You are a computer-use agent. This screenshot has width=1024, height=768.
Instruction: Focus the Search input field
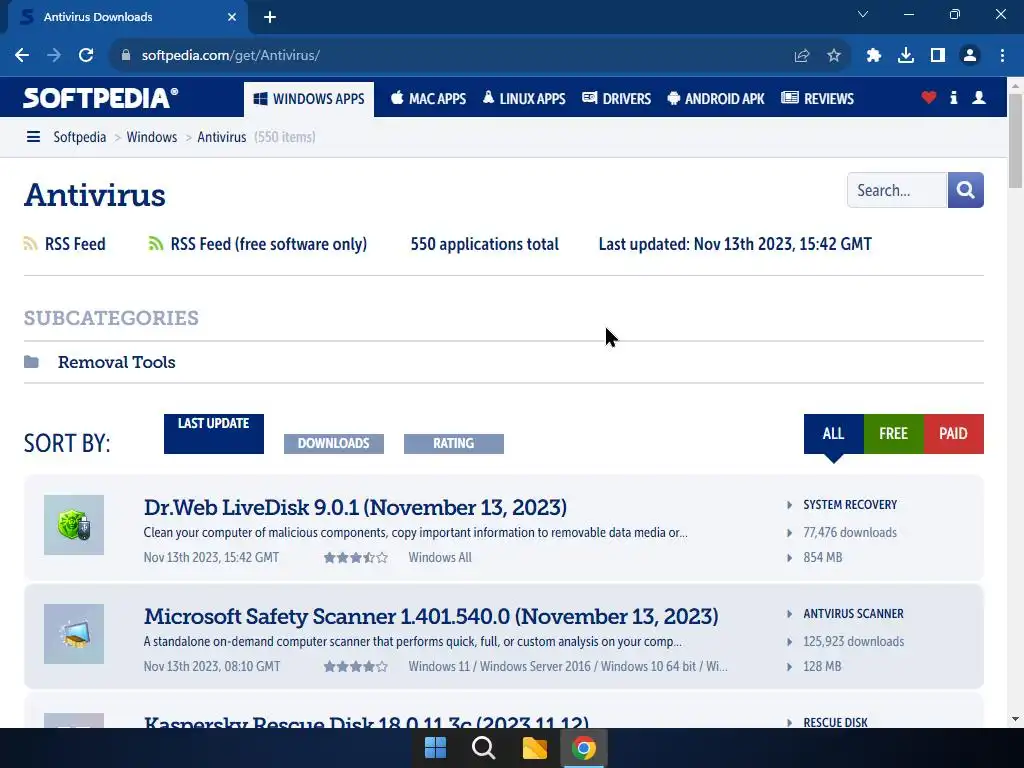coord(897,190)
